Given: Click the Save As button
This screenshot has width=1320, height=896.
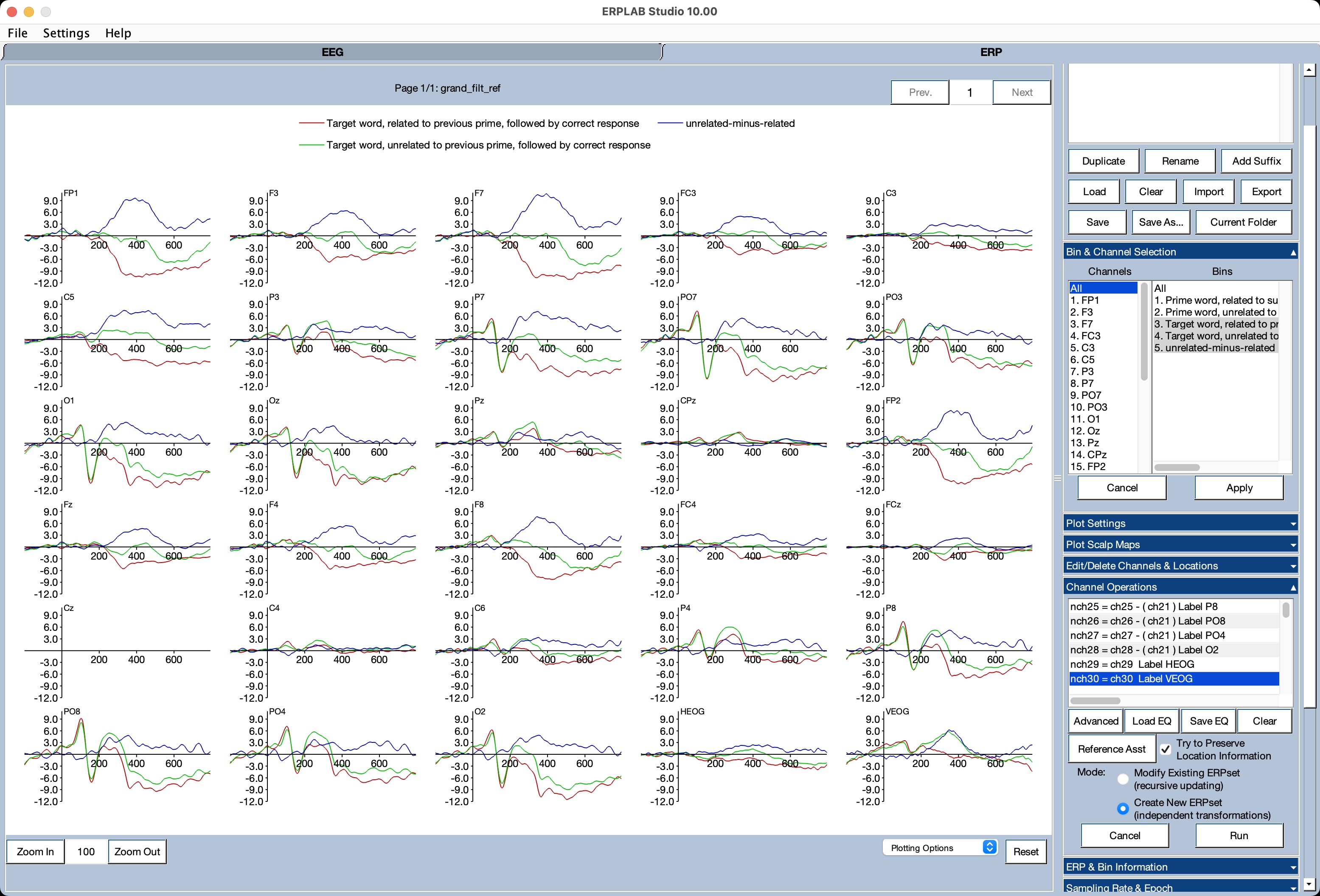Looking at the screenshot, I should pyautogui.click(x=1160, y=221).
